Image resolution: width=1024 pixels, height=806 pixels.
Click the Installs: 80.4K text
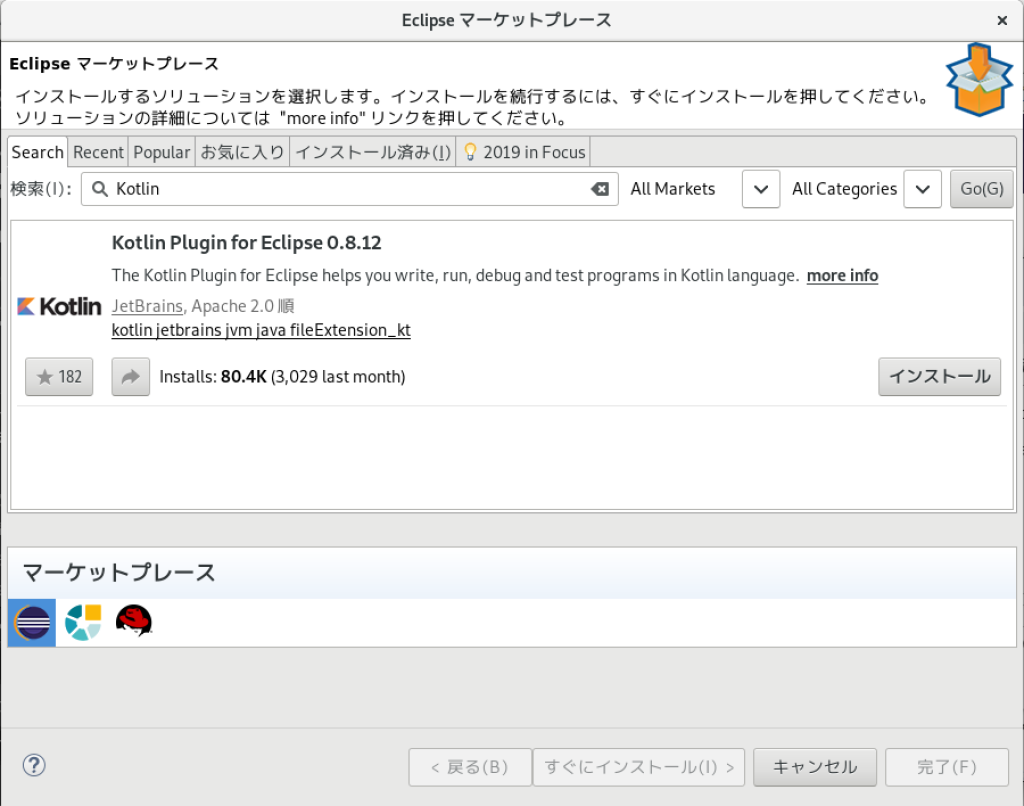[x=213, y=377]
